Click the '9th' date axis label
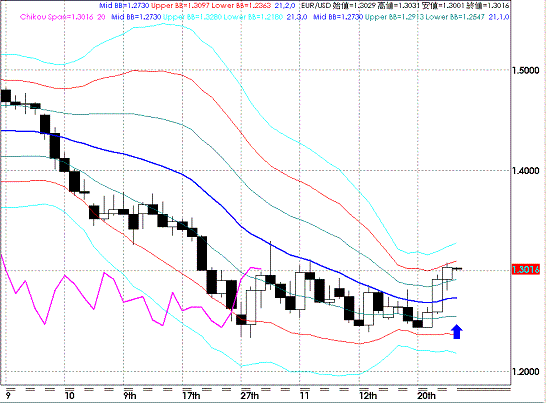 [x=130, y=396]
